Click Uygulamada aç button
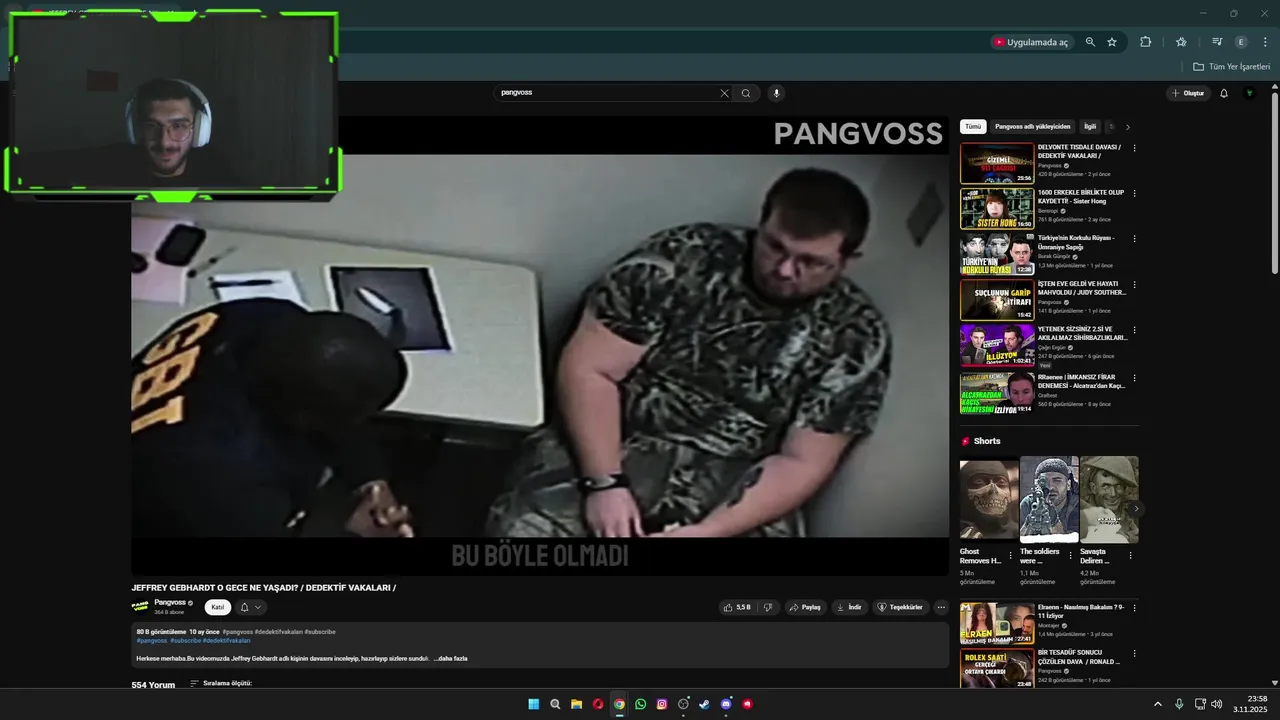This screenshot has width=1280, height=720. (x=1030, y=42)
